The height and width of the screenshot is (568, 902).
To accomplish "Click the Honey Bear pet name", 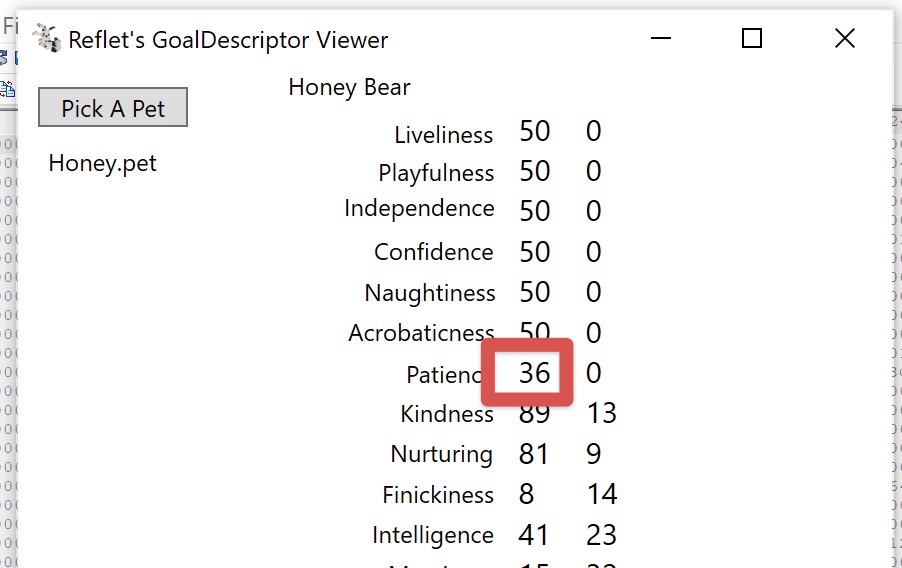I will [x=349, y=87].
